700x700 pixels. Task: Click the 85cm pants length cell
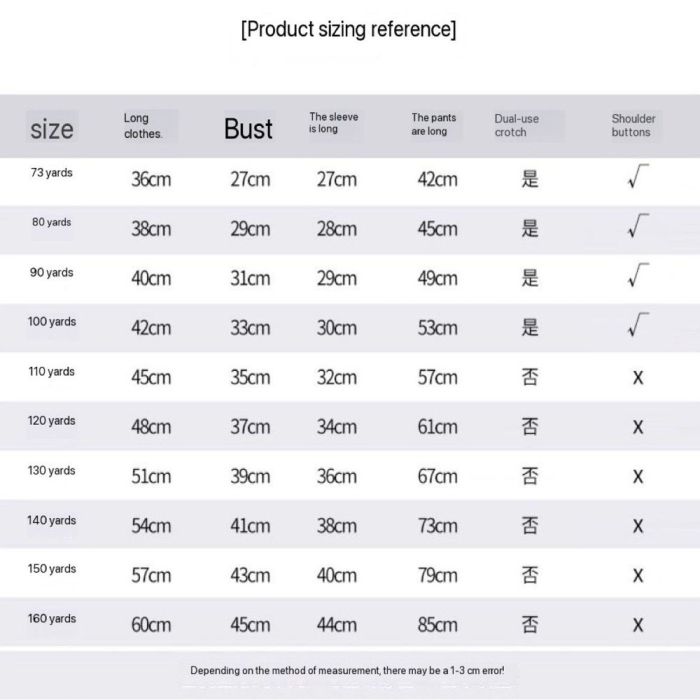[437, 626]
